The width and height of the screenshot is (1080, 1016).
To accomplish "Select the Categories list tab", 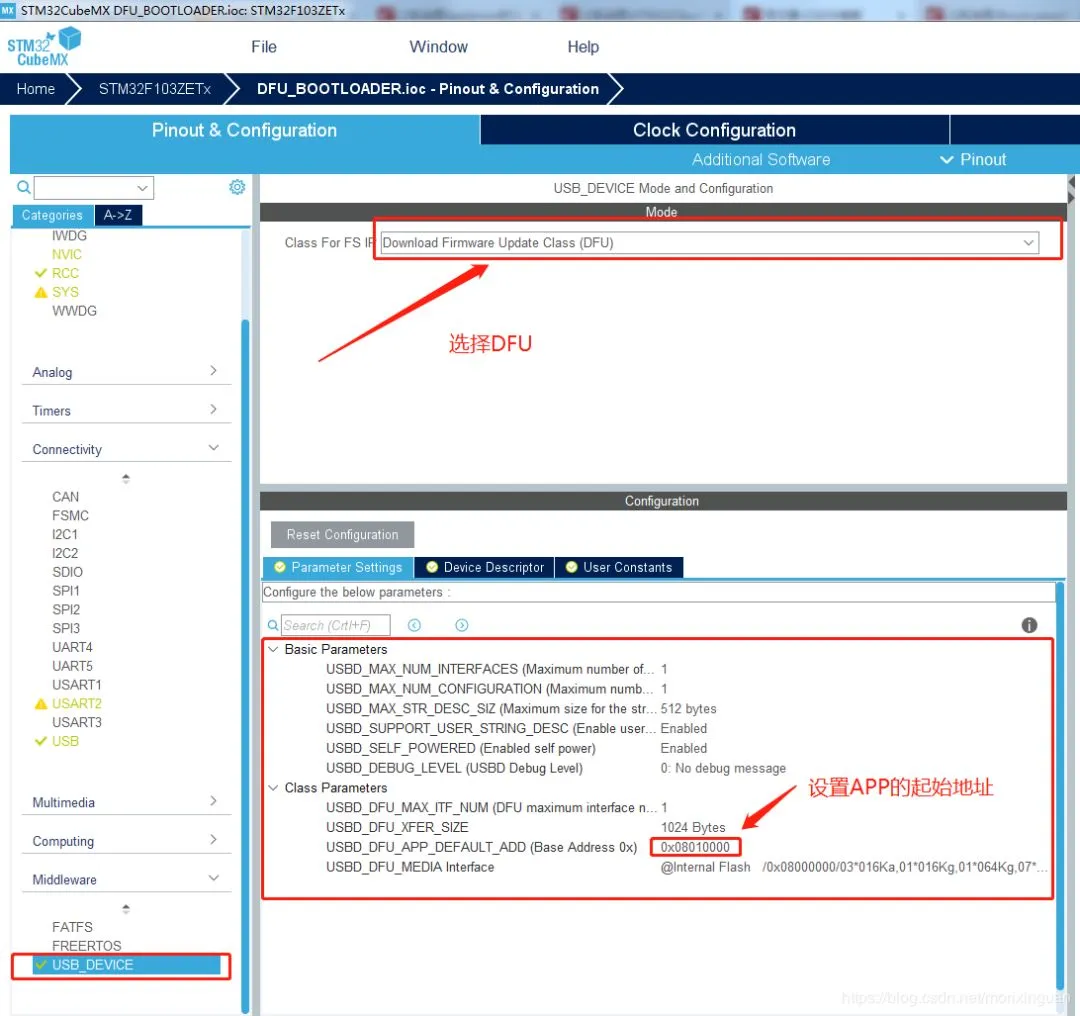I will 52,215.
